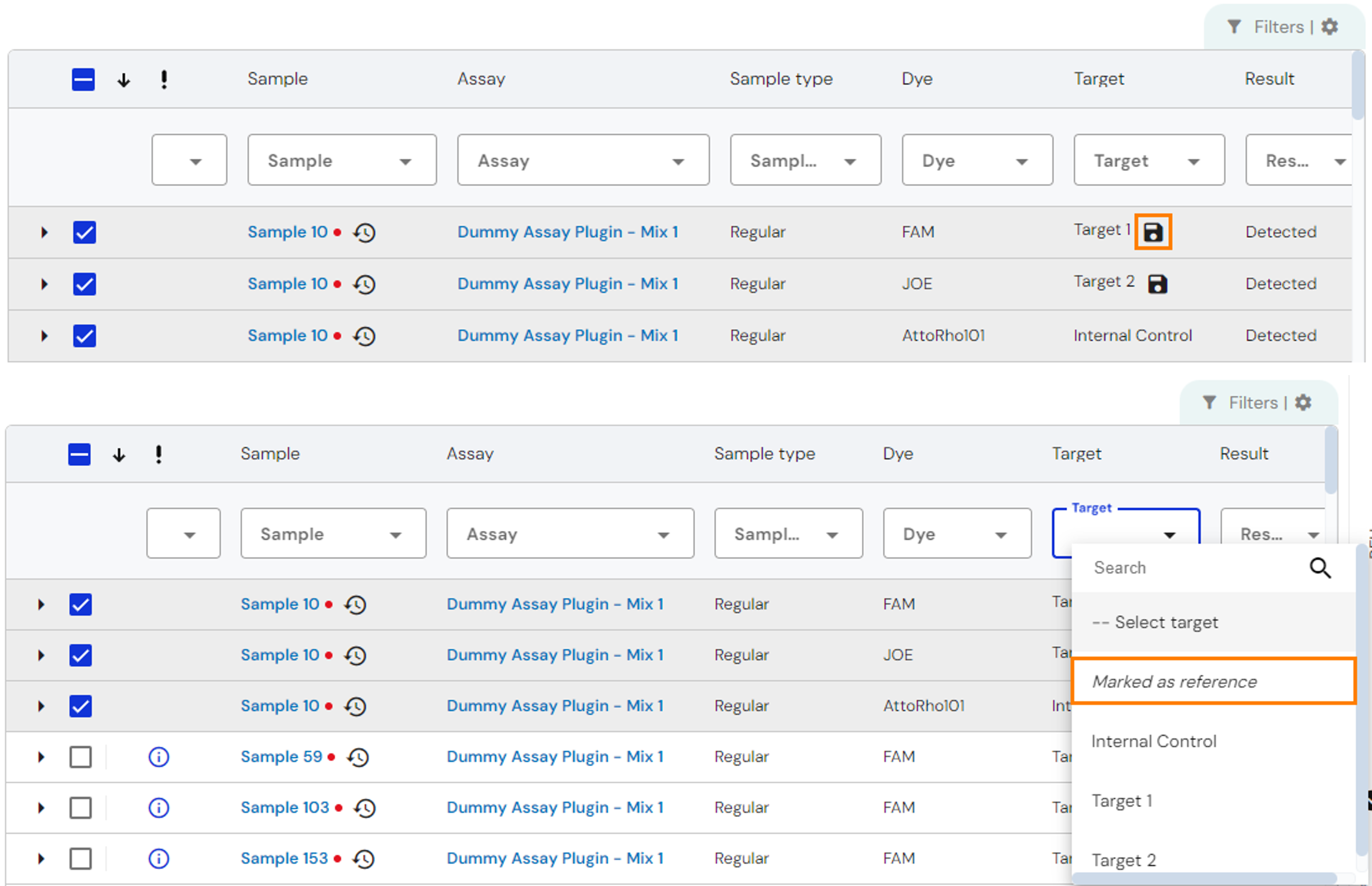Check the Sample 153 row checkbox
Screen dimensions: 1372x886
point(81,859)
